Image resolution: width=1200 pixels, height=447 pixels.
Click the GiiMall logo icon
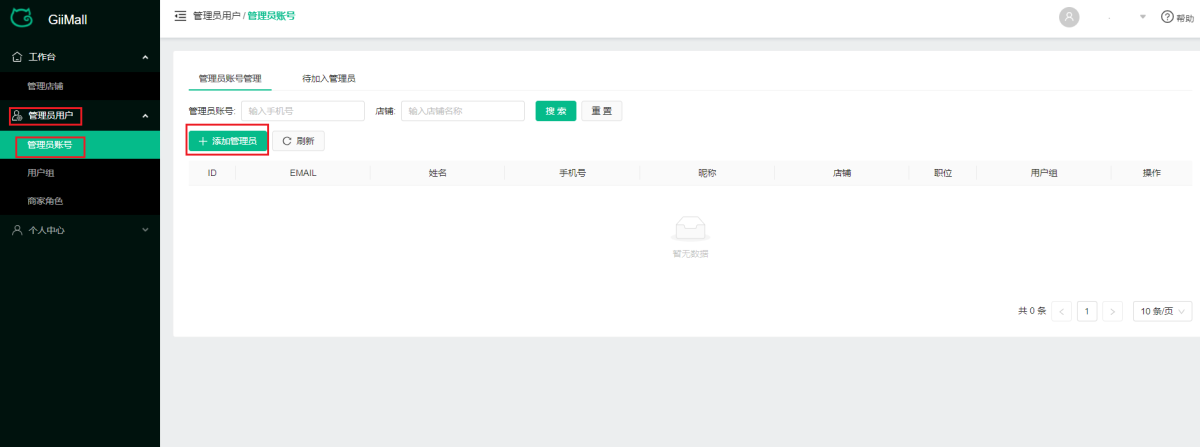21,18
